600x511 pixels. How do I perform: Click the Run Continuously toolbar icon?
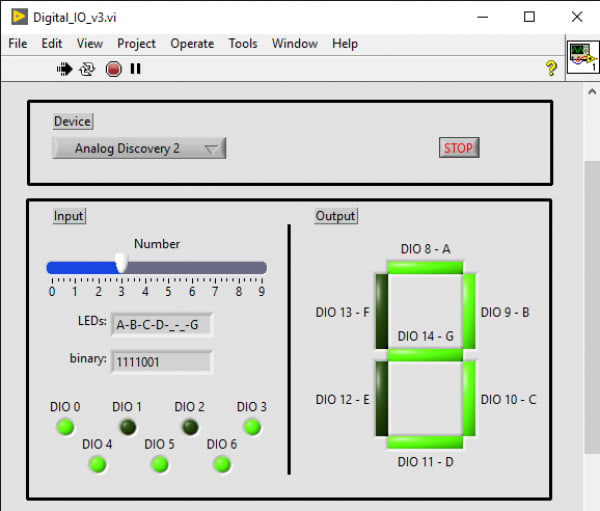pyautogui.click(x=87, y=69)
